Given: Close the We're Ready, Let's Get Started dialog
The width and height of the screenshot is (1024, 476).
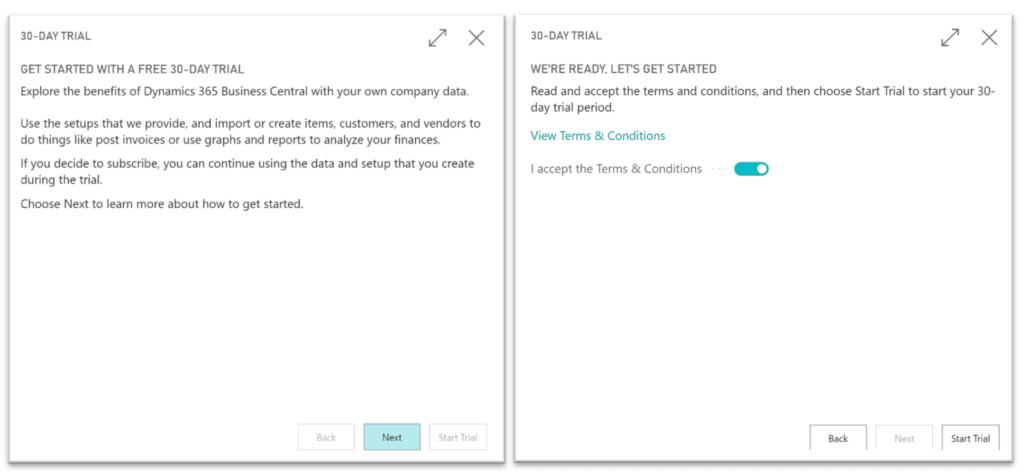Looking at the screenshot, I should pos(989,38).
